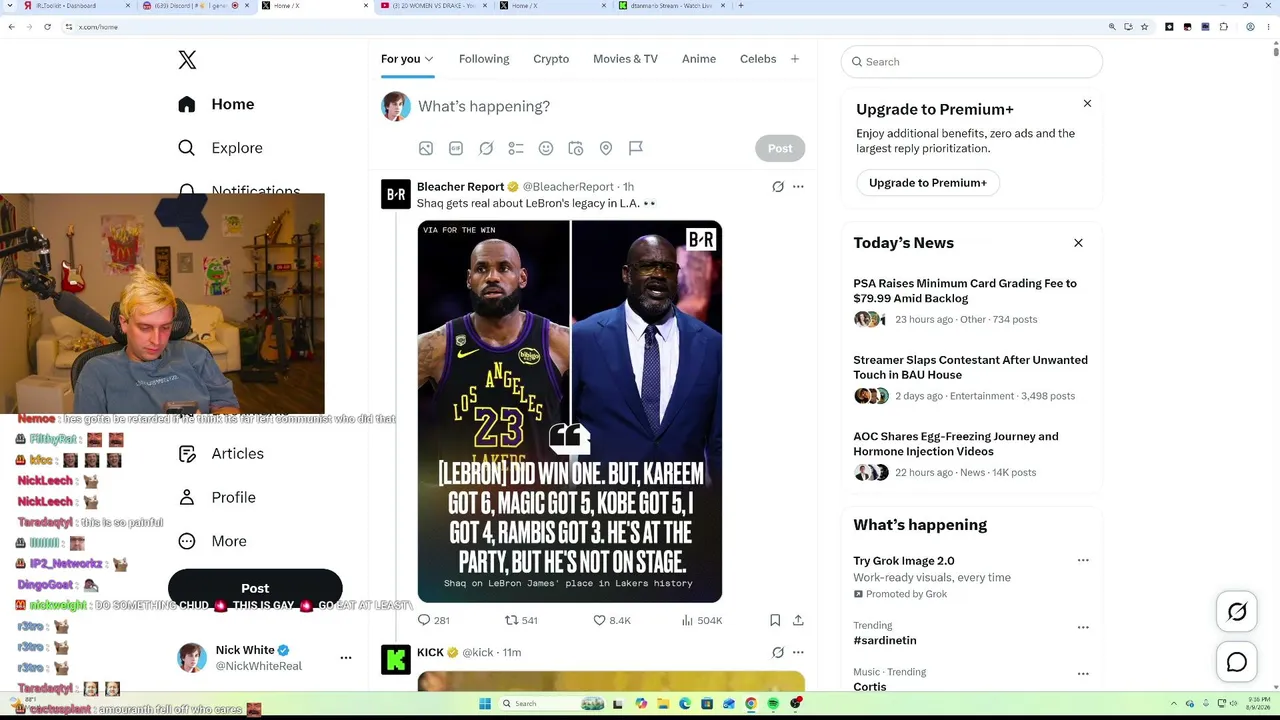Open the emoji picker in composer

click(546, 148)
